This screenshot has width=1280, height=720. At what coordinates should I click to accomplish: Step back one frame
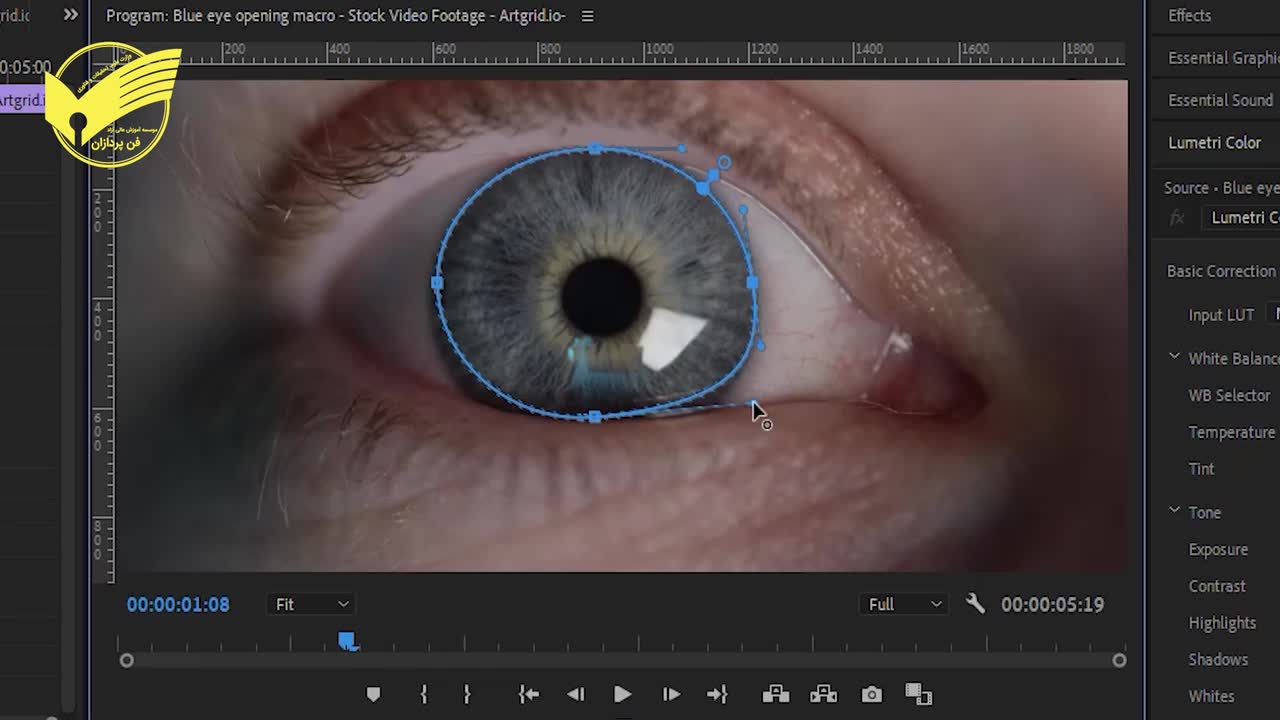575,694
